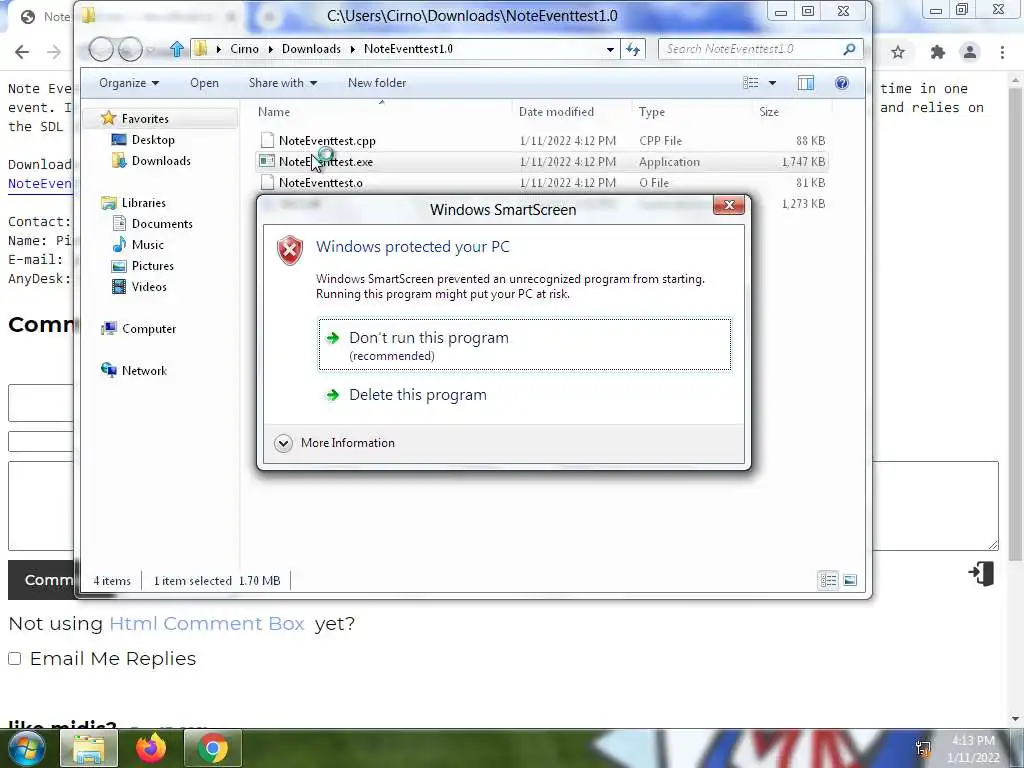Click Open in Explorer toolbar

pyautogui.click(x=204, y=83)
